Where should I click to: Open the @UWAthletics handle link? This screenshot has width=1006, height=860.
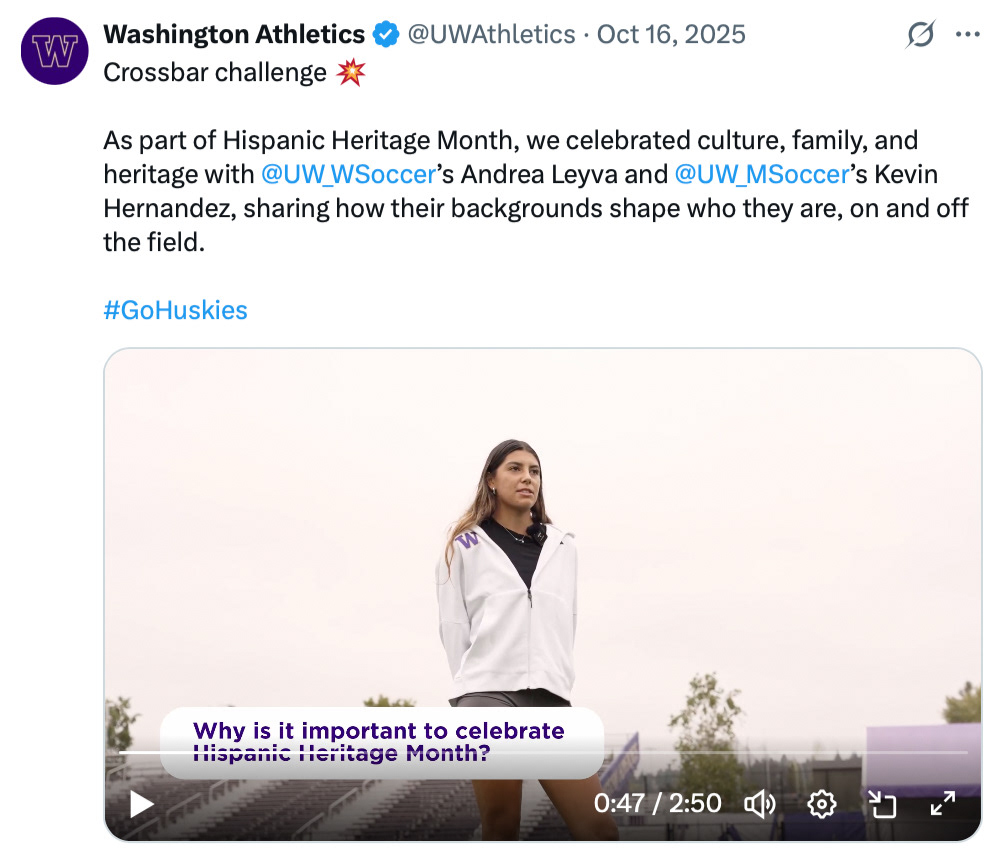pos(490,35)
